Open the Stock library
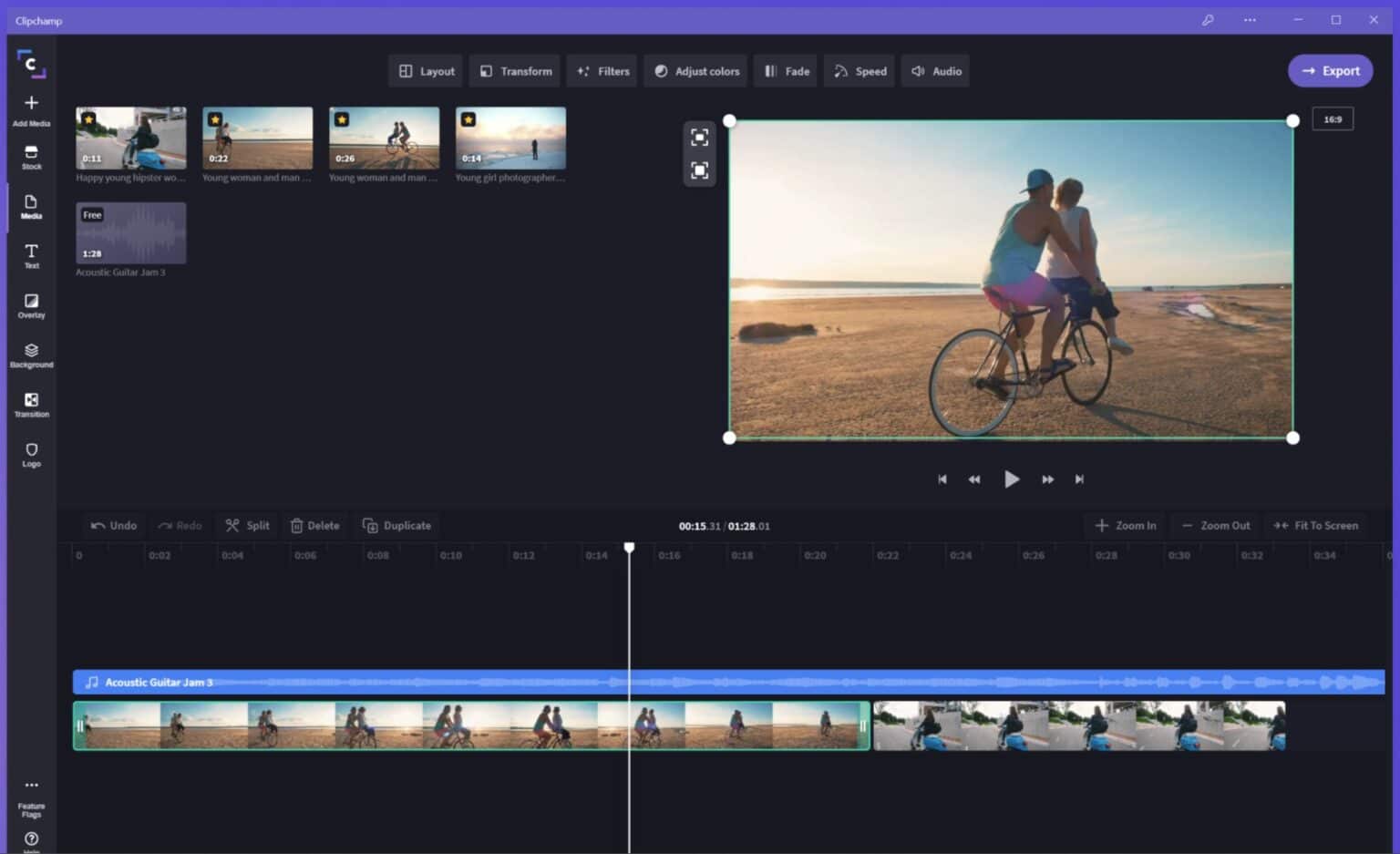 [x=31, y=158]
